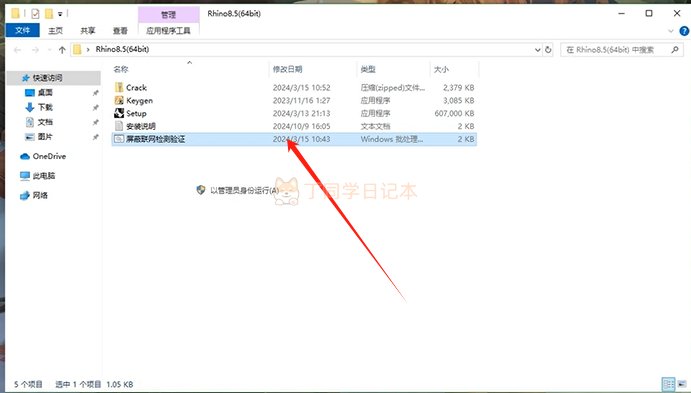Click the 2023/11/16 1:27 date cell

301,100
